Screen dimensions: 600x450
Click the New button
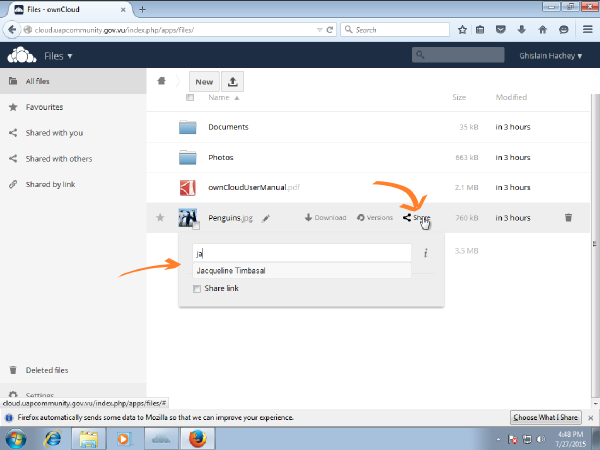point(204,82)
